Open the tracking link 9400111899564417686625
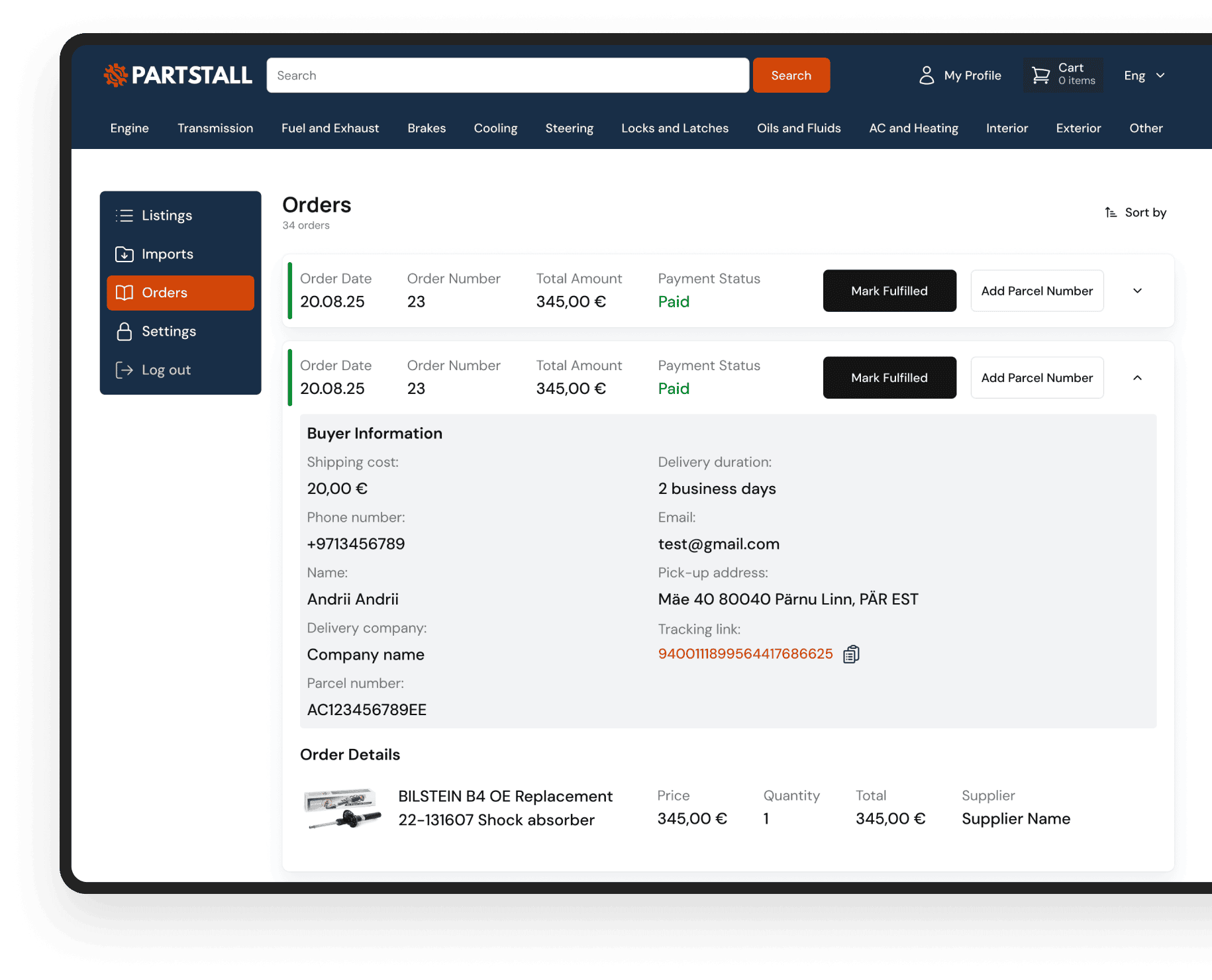 click(x=745, y=654)
